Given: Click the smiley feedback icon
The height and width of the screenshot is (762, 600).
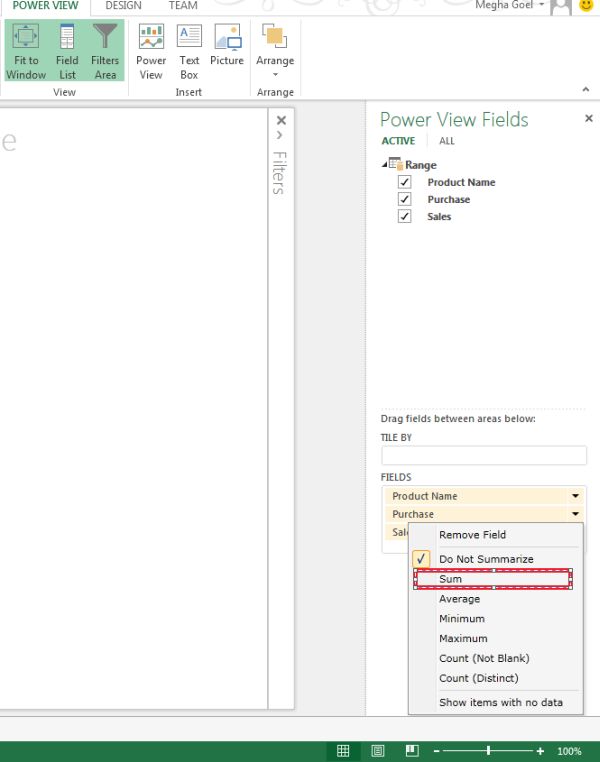Looking at the screenshot, I should (x=586, y=5).
